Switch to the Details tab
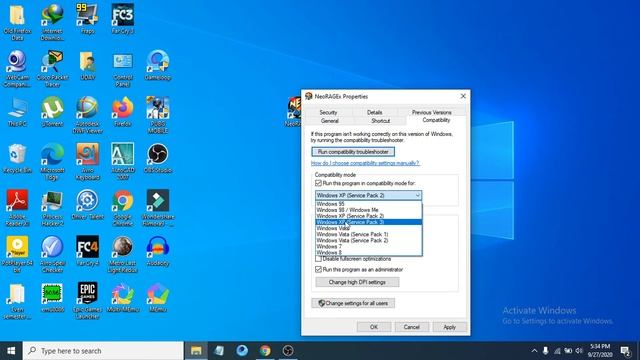The height and width of the screenshot is (360, 640). (x=374, y=112)
